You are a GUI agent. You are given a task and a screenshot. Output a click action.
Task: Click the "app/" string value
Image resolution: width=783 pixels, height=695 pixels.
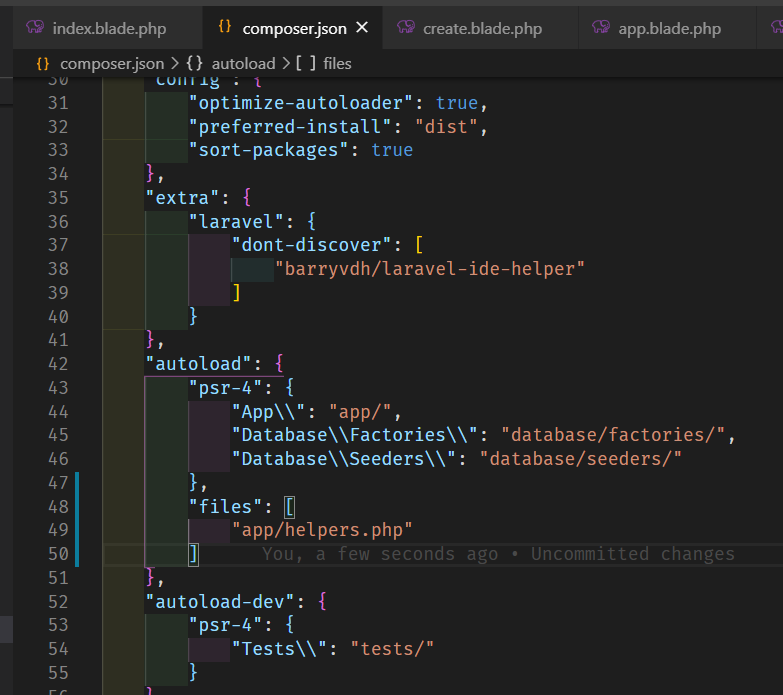(360, 412)
